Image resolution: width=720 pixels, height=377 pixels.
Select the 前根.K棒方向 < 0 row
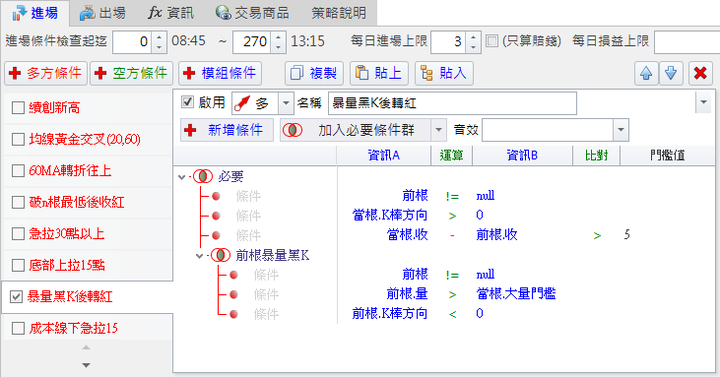tap(444, 314)
